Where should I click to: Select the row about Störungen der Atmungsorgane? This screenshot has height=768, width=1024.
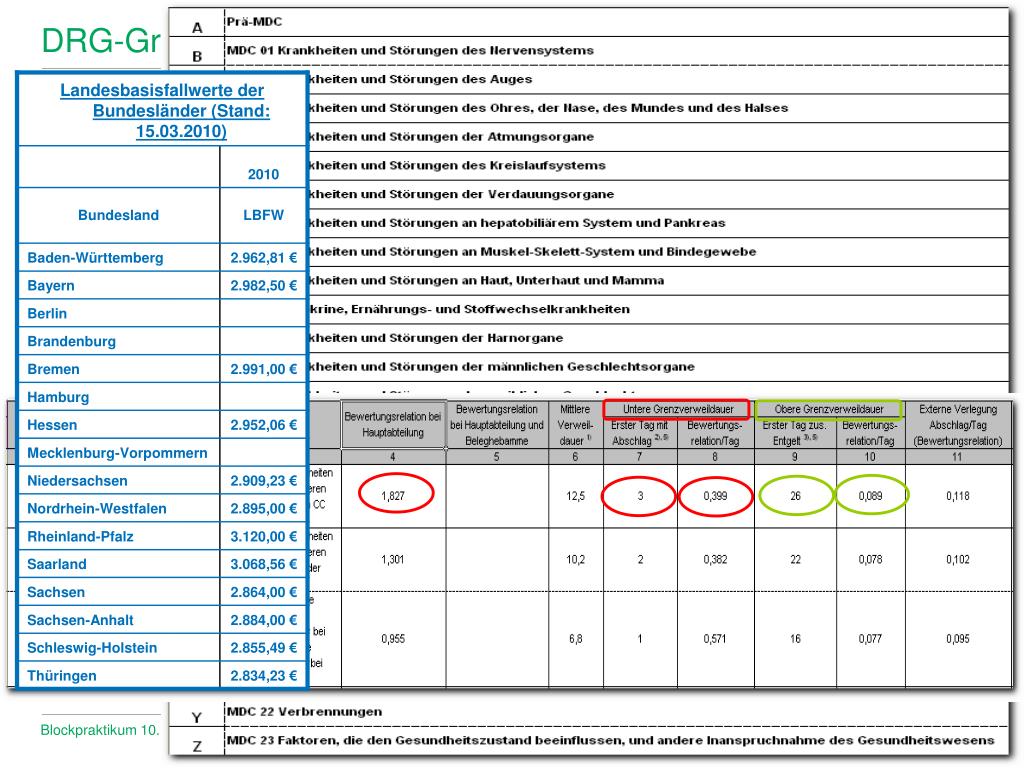click(658, 136)
